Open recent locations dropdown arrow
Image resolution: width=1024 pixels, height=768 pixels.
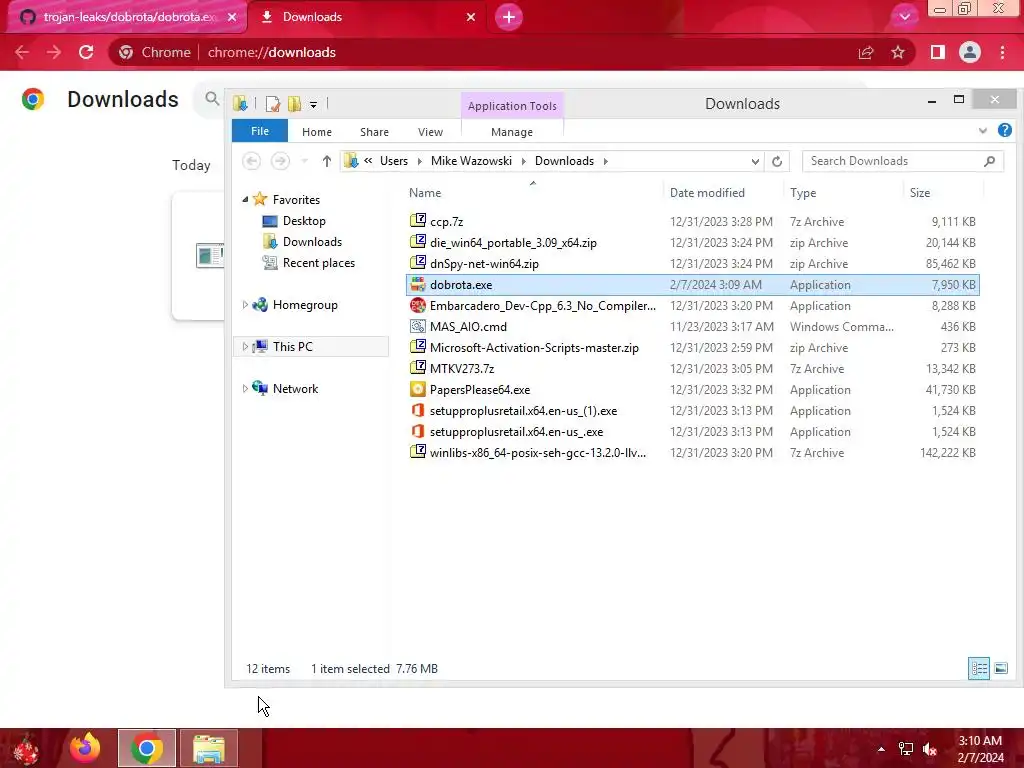[304, 161]
